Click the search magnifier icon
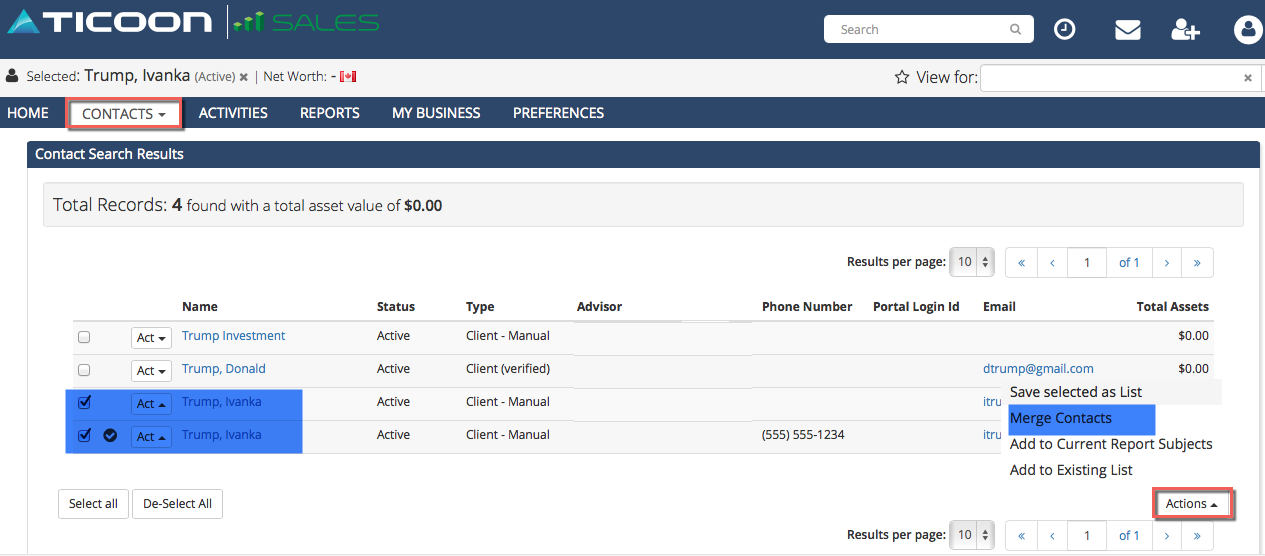Screen dimensions: 1265x556 click(x=1016, y=30)
